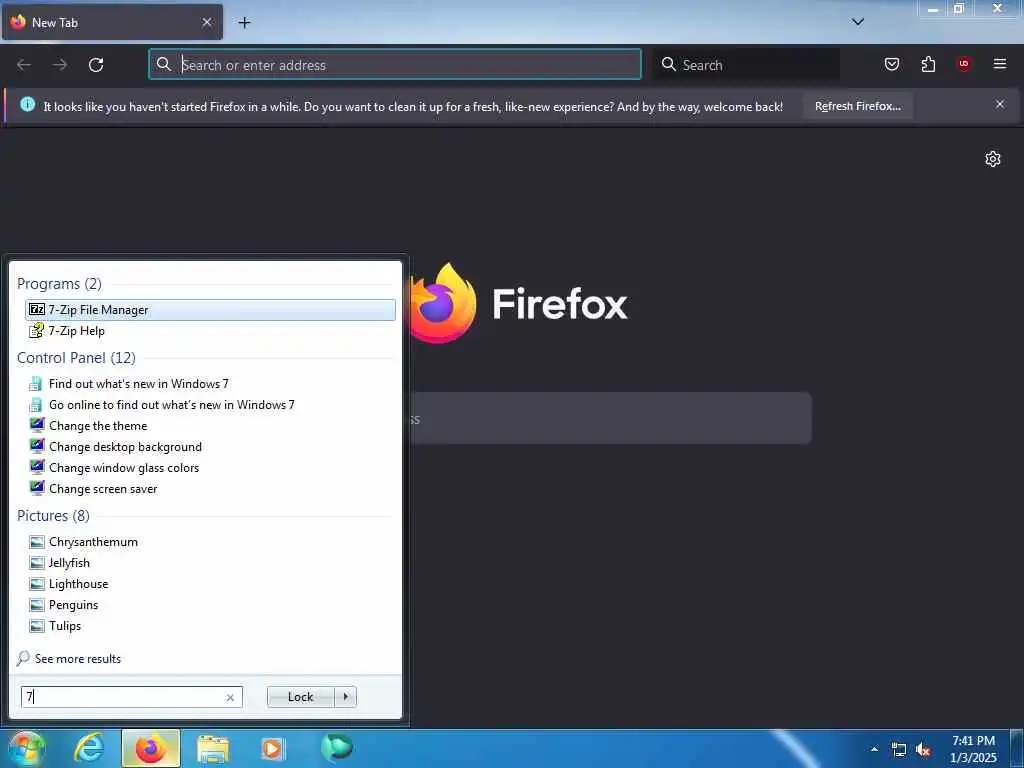The image size is (1024, 768).
Task: Expand the shutdown options arrow beside Lock
Action: [345, 697]
